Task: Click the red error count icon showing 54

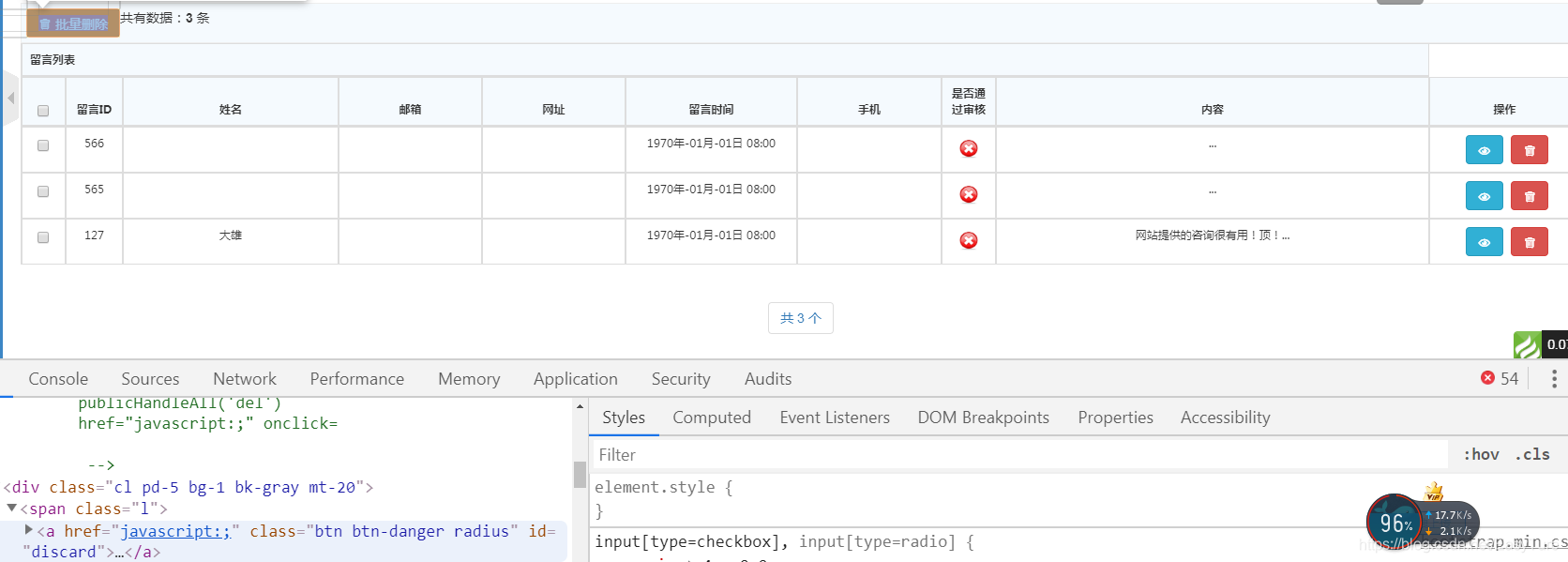Action: (1487, 378)
